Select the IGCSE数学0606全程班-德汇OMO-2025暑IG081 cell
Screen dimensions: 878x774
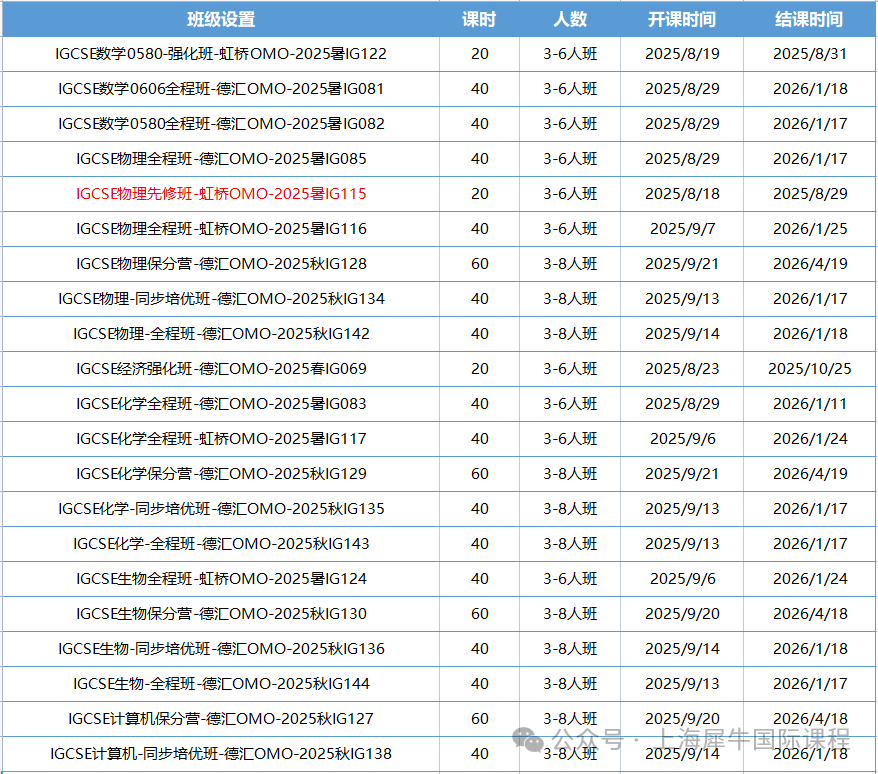[x=221, y=89]
